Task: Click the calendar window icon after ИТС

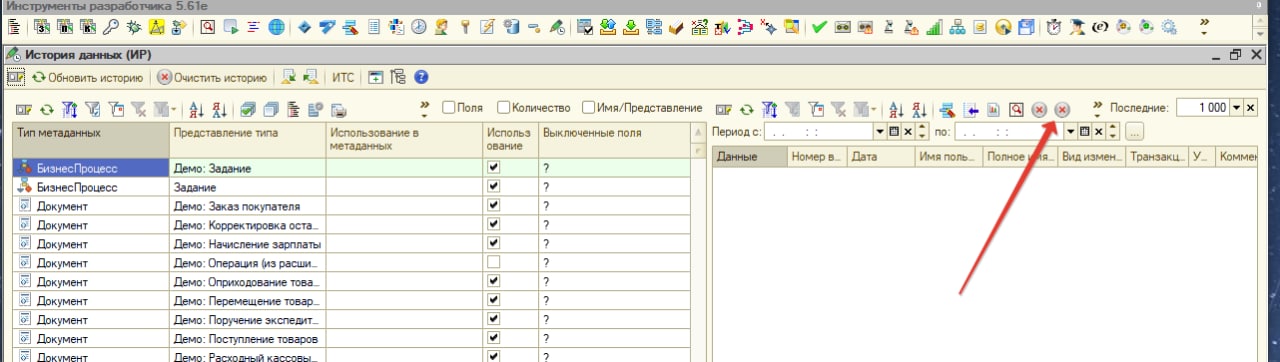Action: [x=376, y=77]
